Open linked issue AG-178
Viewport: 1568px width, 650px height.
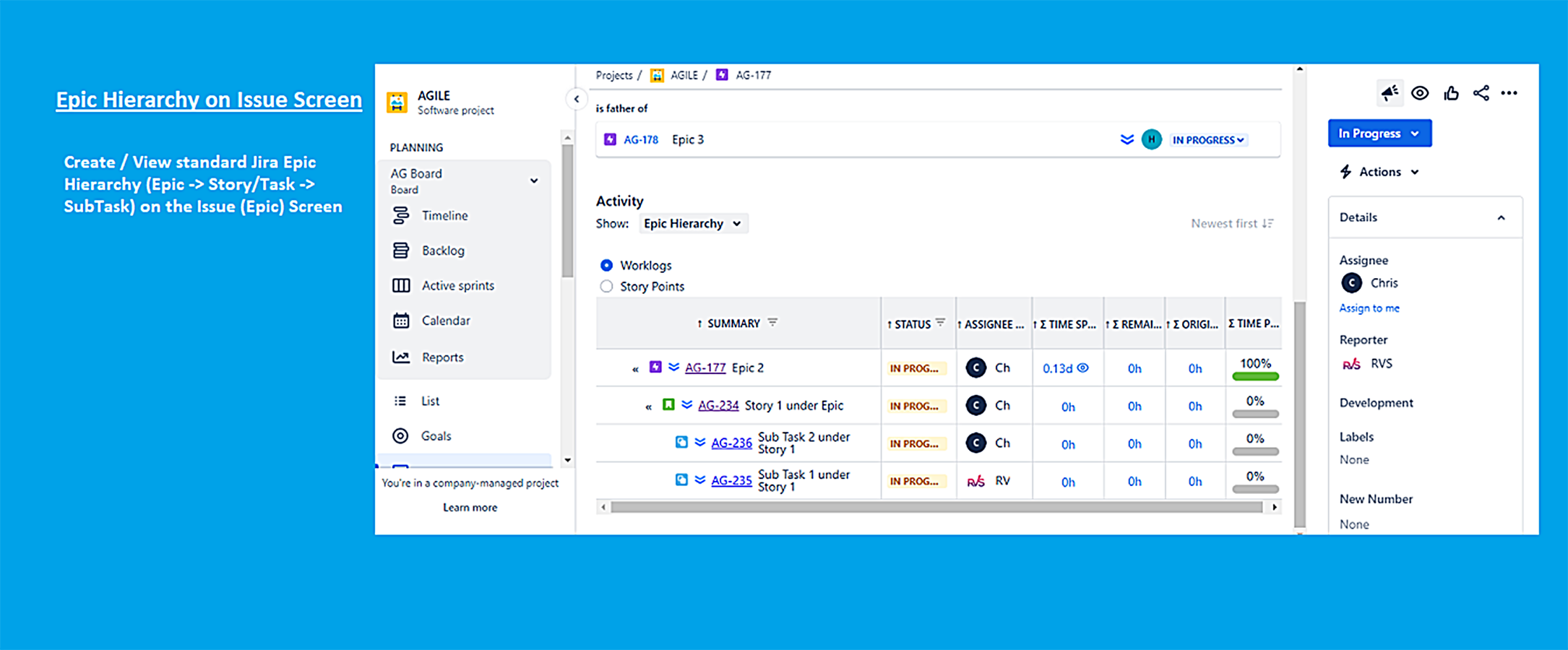641,139
